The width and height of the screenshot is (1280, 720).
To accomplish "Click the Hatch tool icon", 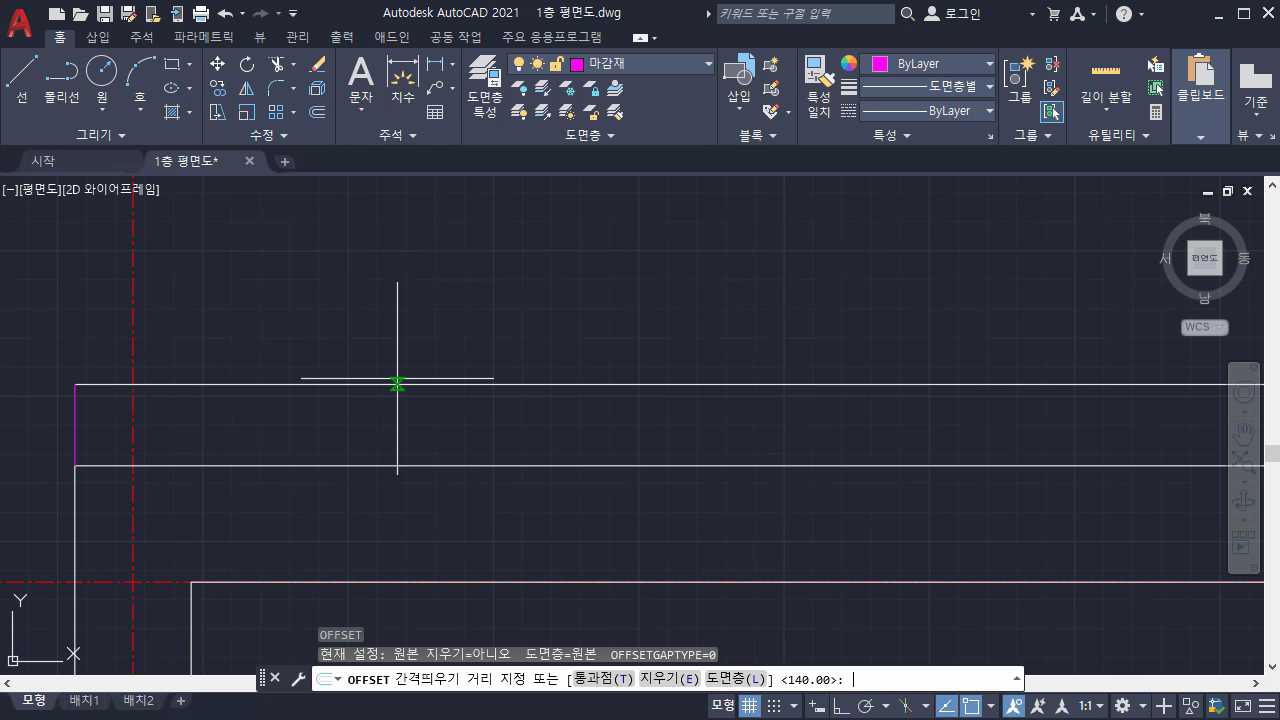I will [172, 112].
